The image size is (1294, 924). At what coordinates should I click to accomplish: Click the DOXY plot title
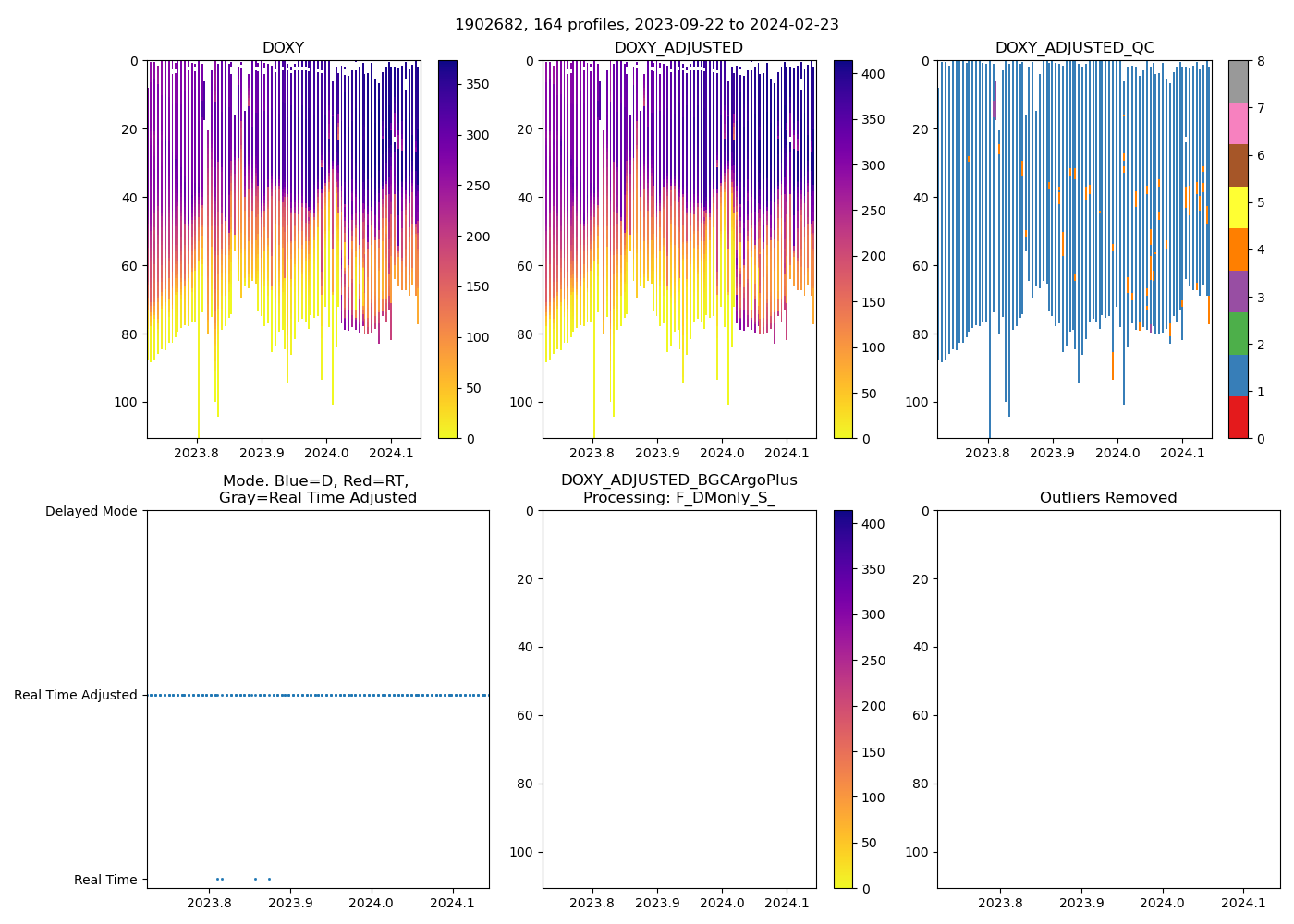(283, 48)
